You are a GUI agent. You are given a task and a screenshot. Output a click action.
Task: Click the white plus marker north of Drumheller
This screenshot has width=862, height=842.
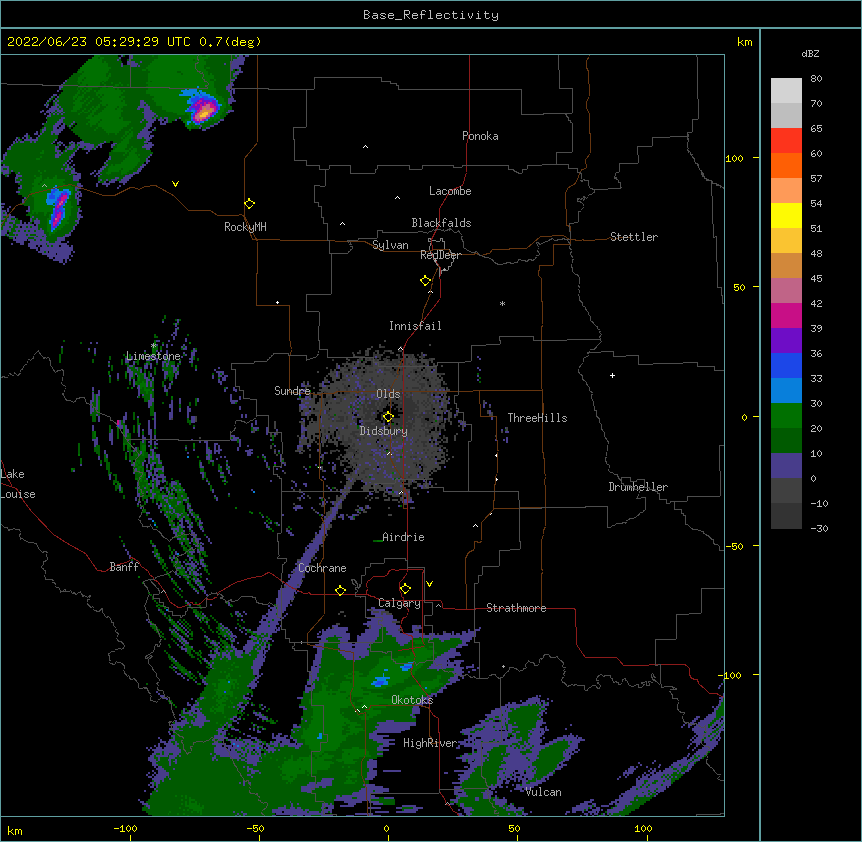pos(612,375)
